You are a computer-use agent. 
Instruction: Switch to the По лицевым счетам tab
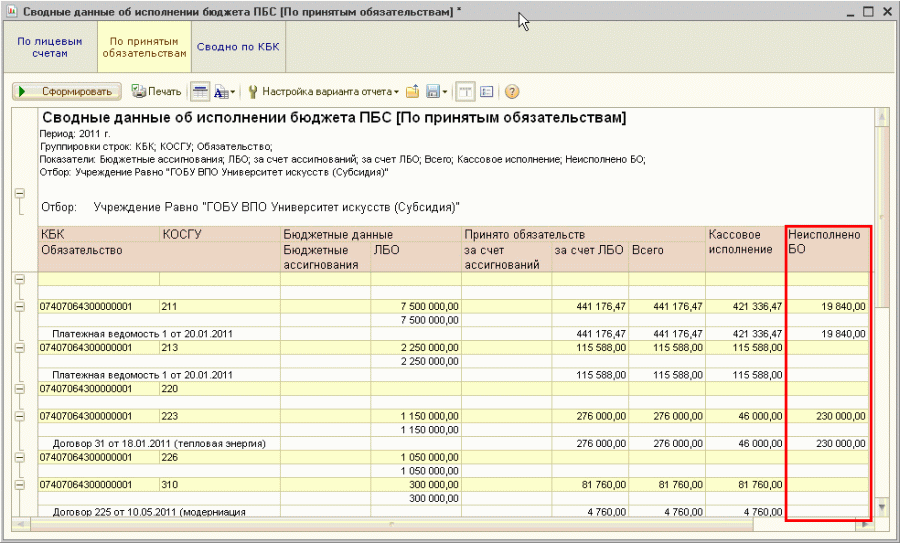[50, 47]
